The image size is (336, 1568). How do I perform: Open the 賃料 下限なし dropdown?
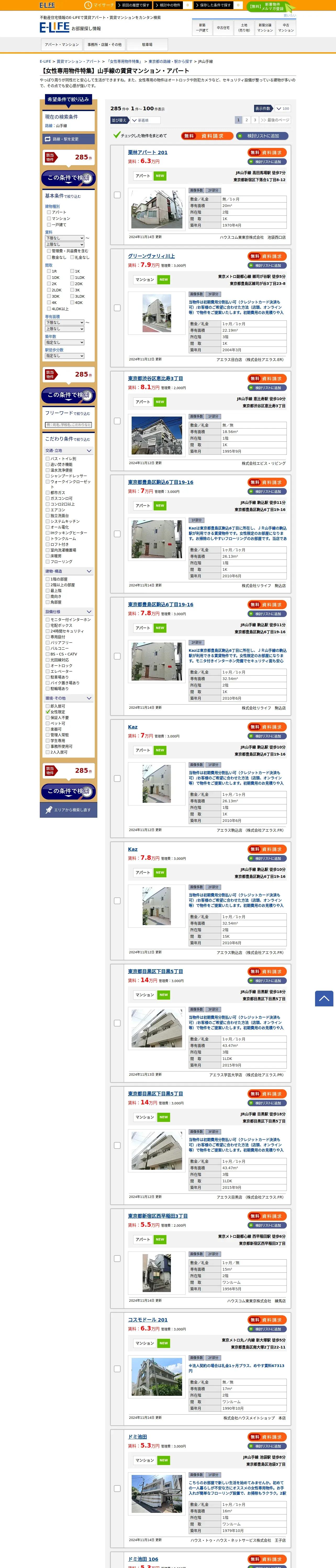coord(65,238)
